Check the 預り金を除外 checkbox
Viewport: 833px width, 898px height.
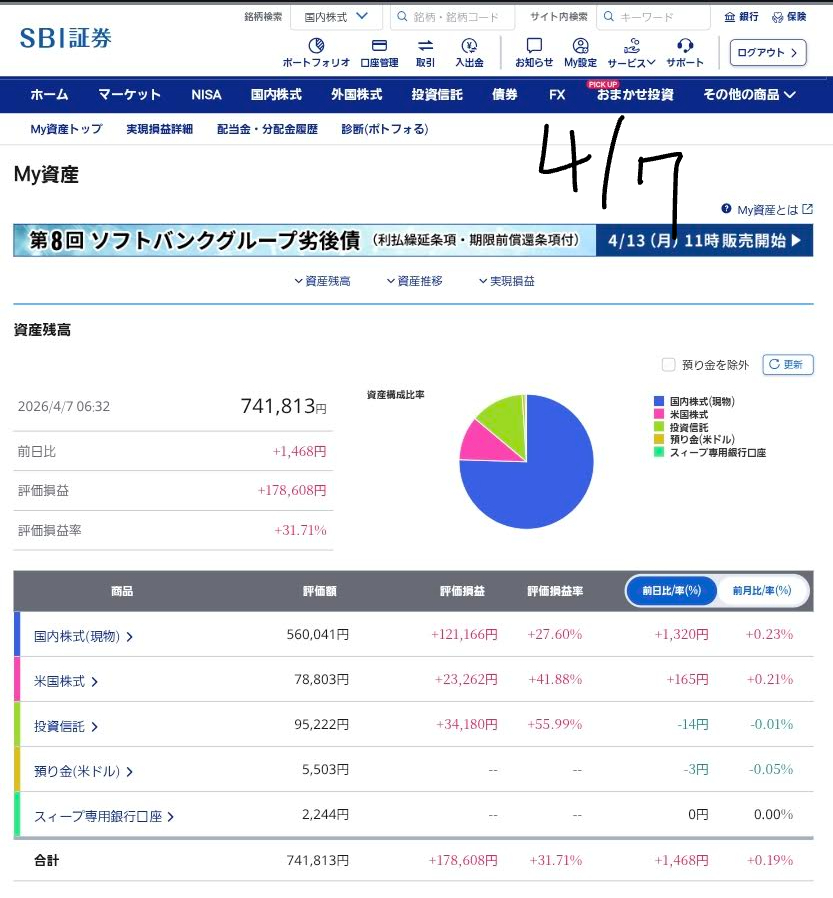[x=669, y=365]
